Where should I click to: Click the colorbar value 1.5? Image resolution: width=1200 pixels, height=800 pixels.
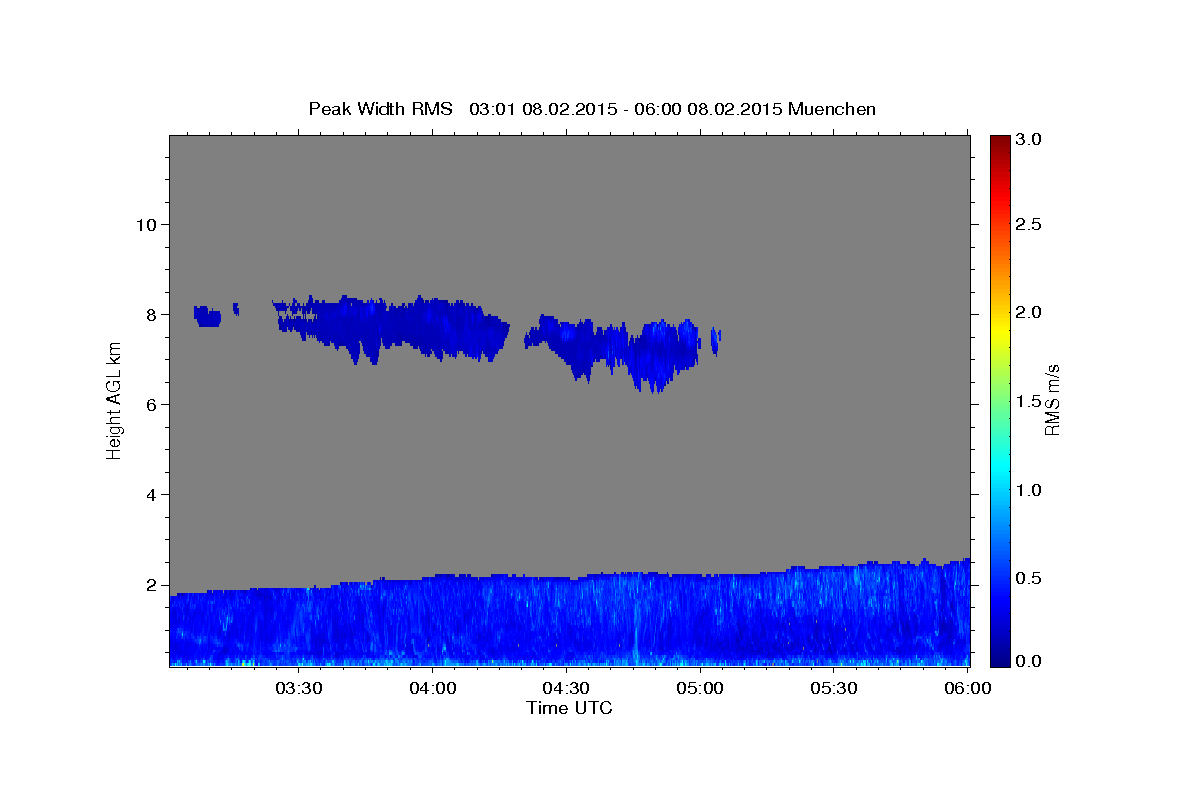point(1028,401)
